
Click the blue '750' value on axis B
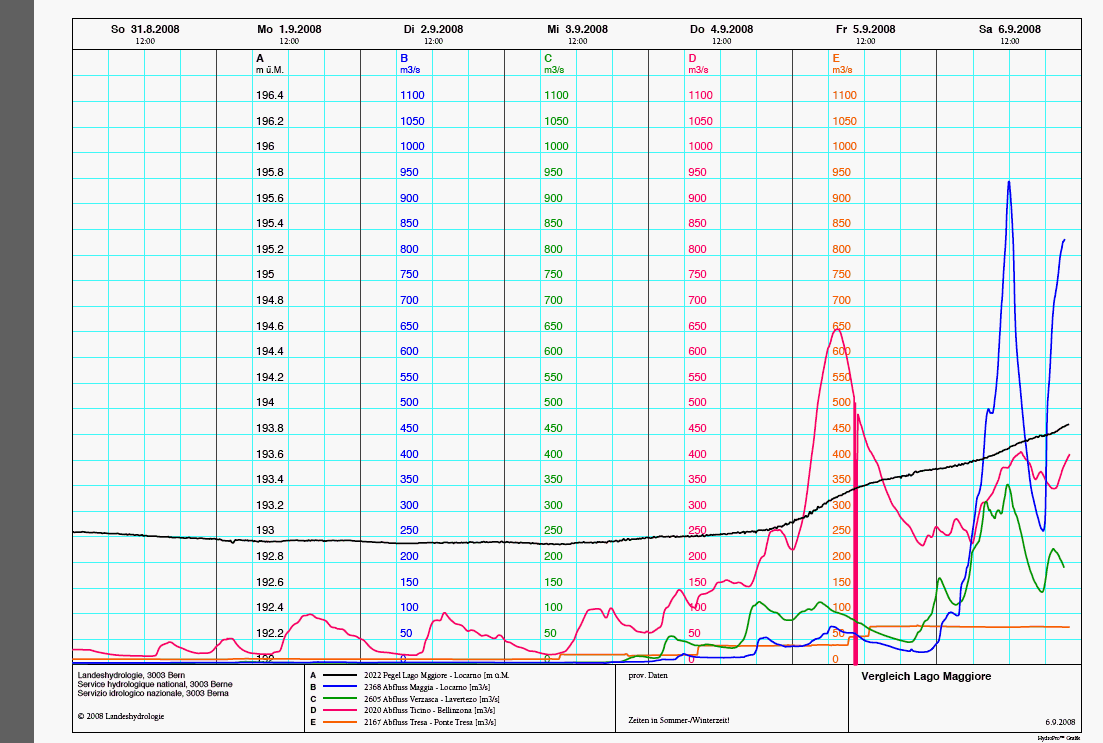[x=409, y=274]
